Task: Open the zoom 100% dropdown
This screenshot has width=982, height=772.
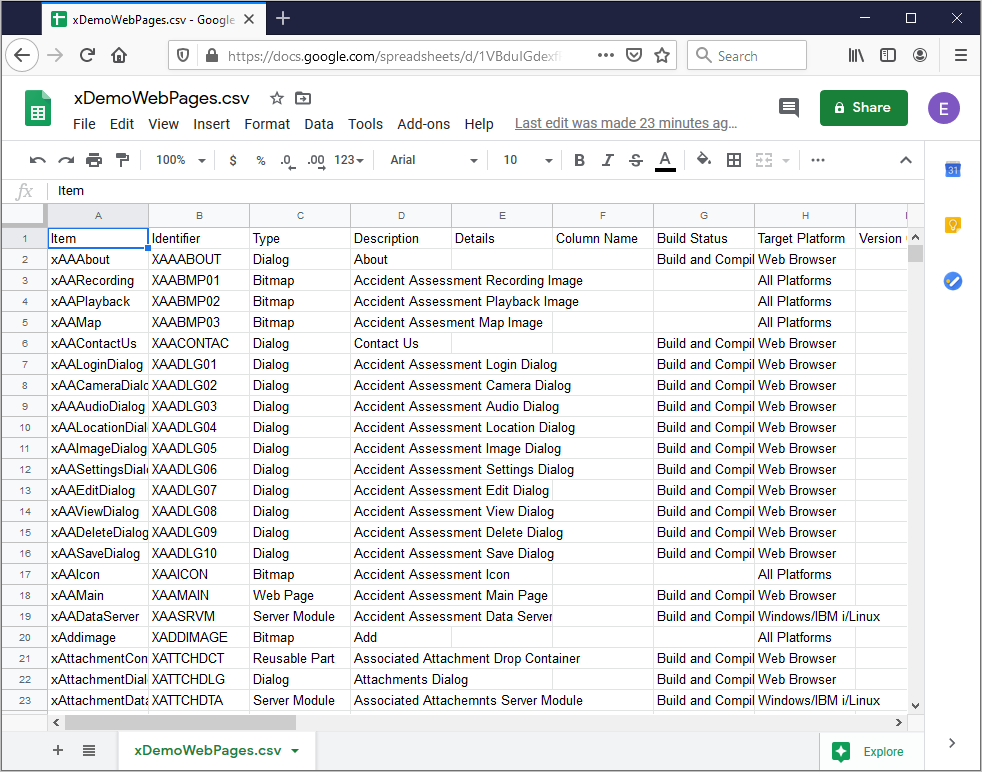Action: click(180, 160)
